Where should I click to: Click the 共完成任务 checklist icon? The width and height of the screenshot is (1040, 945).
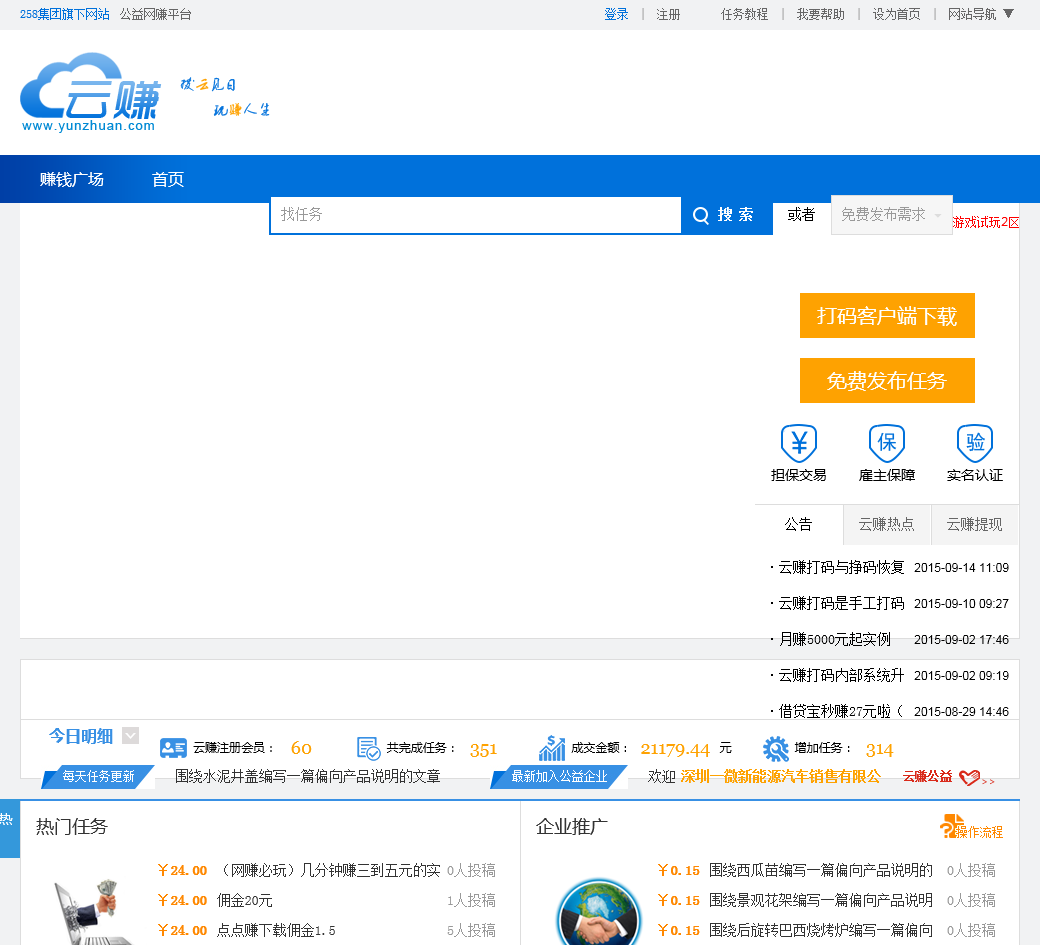tap(368, 748)
